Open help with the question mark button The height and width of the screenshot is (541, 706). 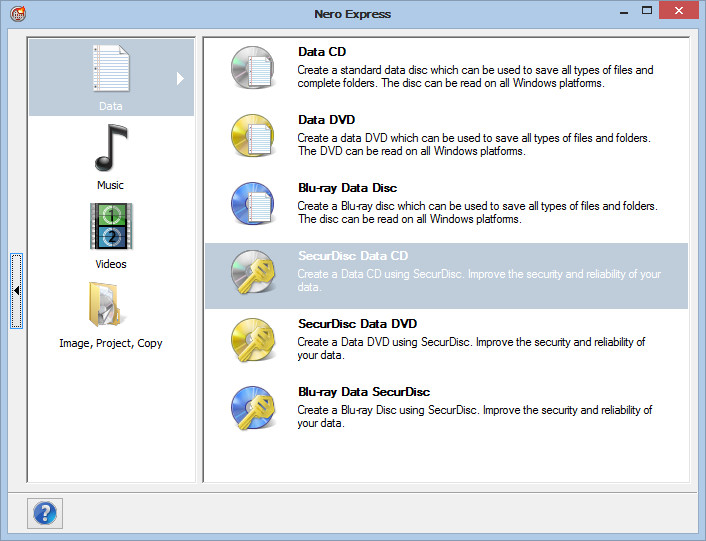coord(45,513)
